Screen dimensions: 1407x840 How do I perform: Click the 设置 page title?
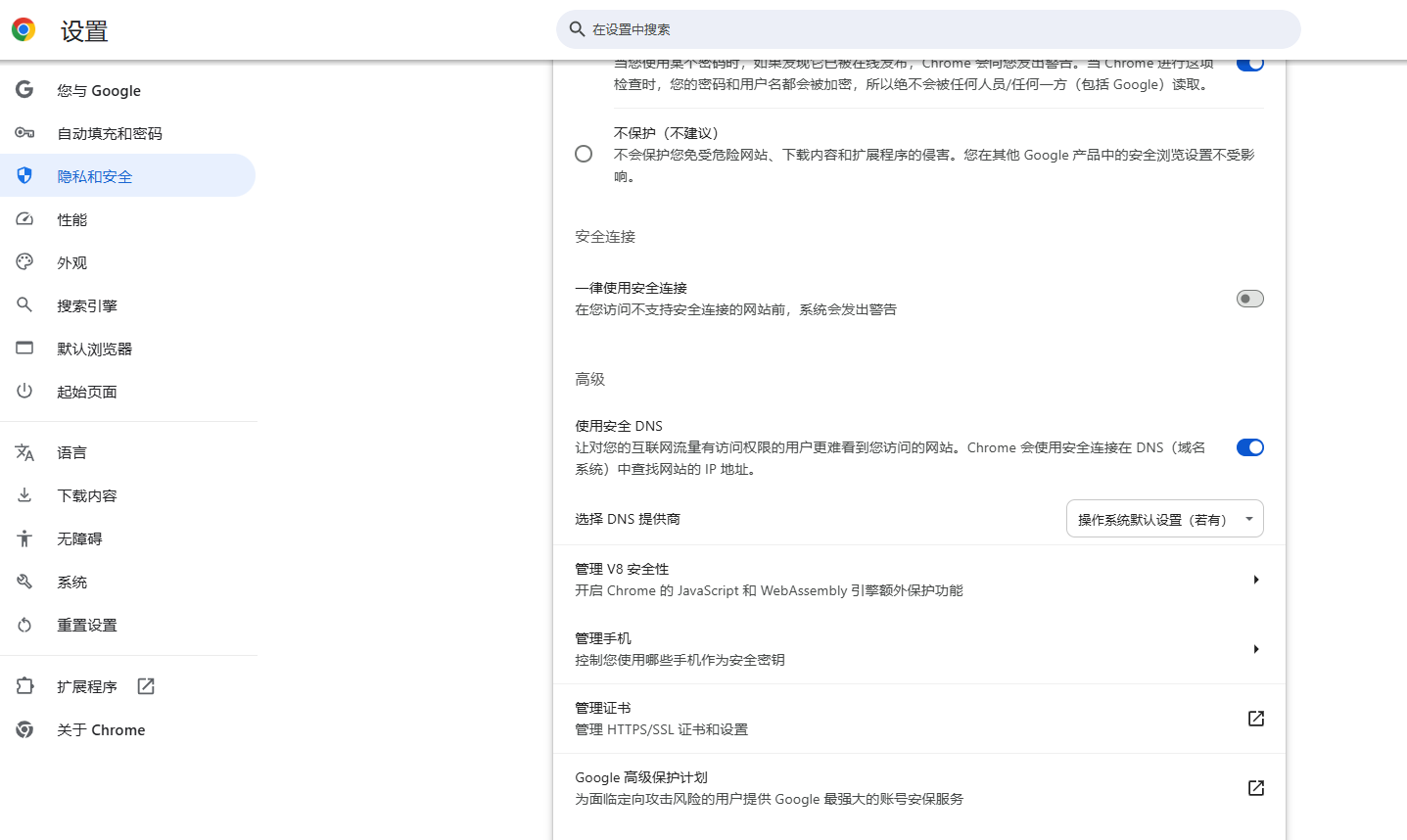tap(84, 31)
